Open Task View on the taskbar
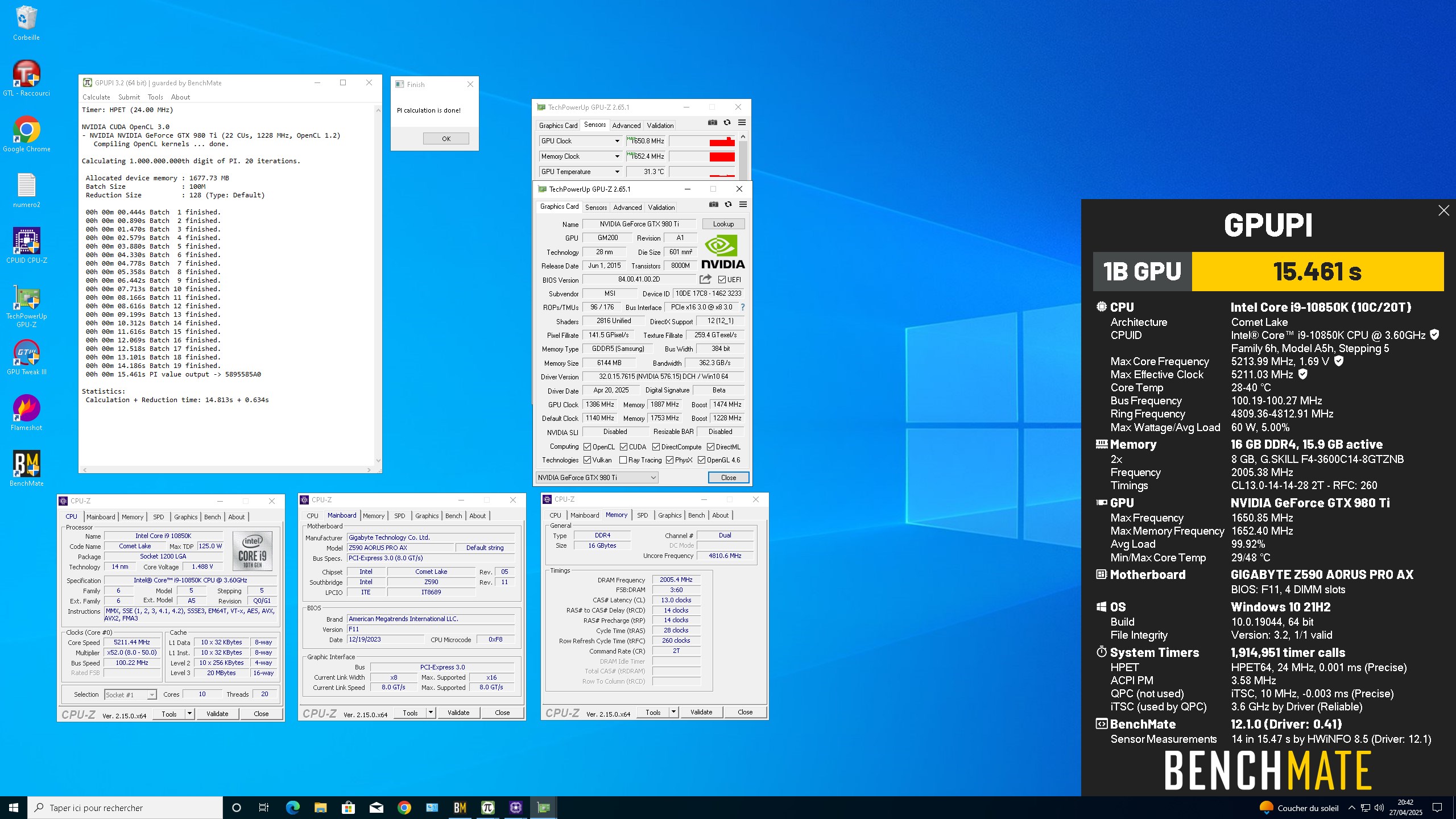 [x=264, y=808]
